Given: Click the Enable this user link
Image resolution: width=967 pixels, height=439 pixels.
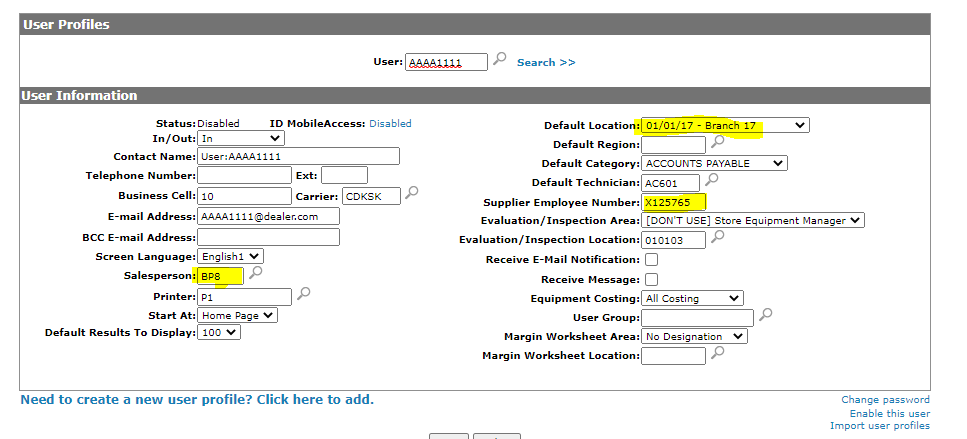Looking at the screenshot, I should tap(889, 413).
